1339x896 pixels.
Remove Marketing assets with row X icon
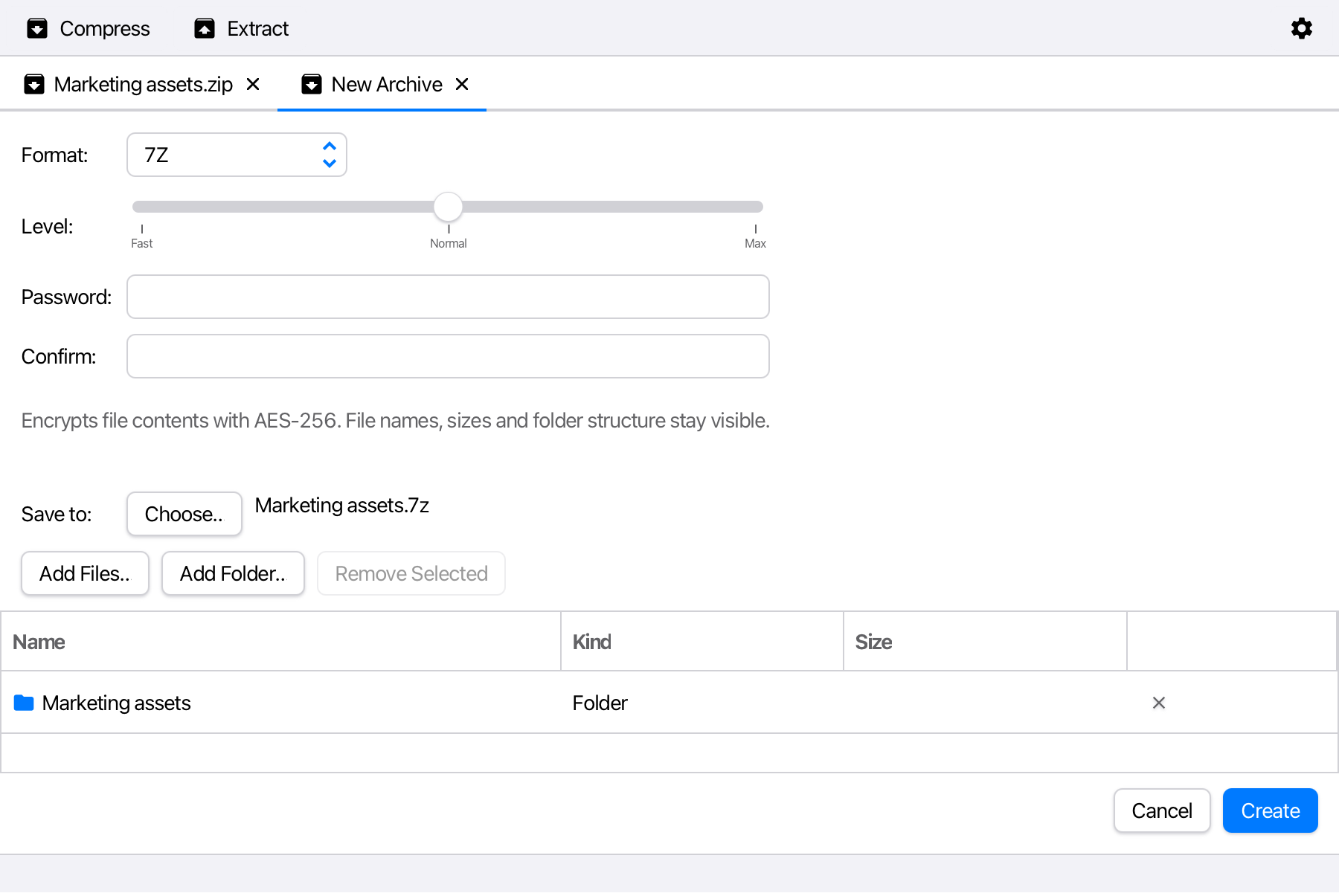pyautogui.click(x=1159, y=703)
